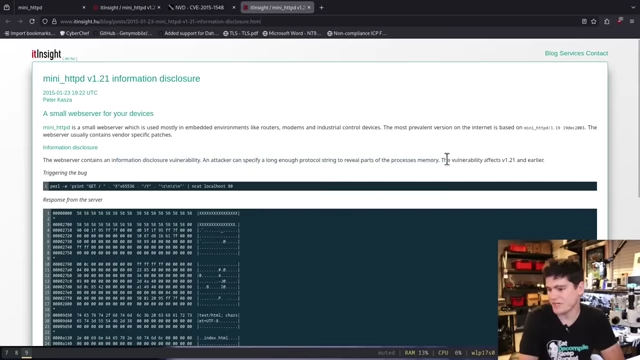Switch to workspace 8 in the status bar
Image resolution: width=640 pixels, height=360 pixels.
click(16, 353)
